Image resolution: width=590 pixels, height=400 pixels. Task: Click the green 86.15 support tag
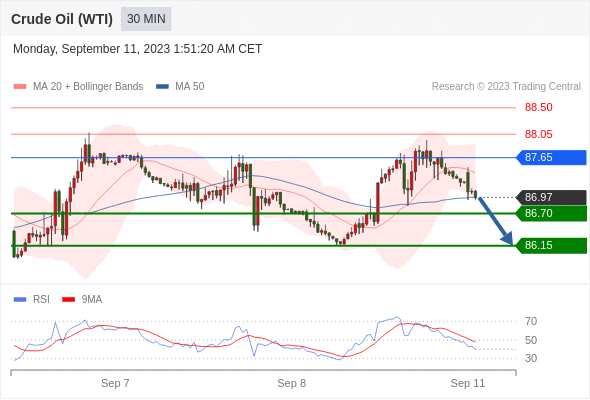point(551,245)
